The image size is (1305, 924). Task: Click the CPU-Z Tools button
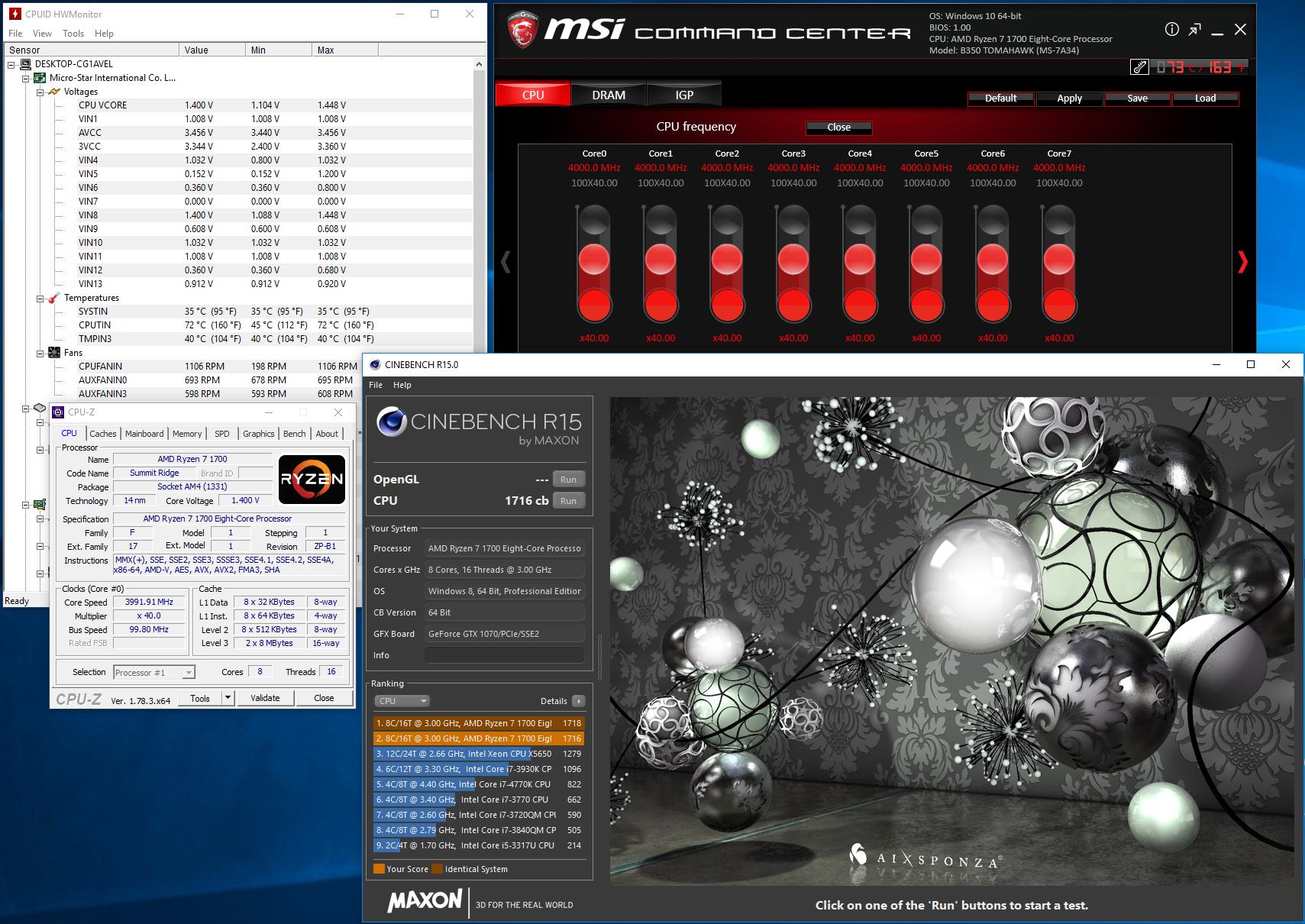click(x=200, y=698)
